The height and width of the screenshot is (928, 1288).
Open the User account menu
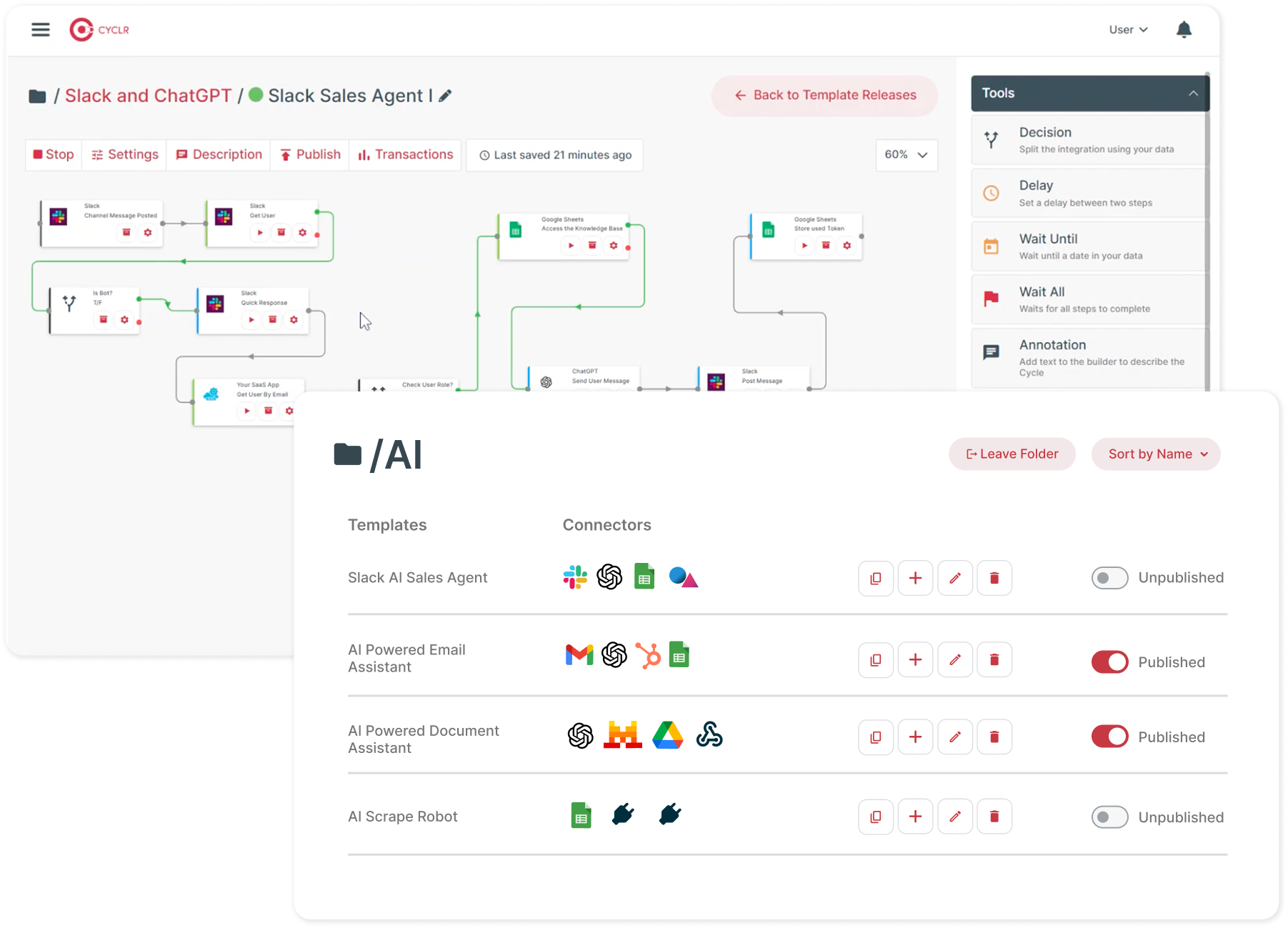1128,29
